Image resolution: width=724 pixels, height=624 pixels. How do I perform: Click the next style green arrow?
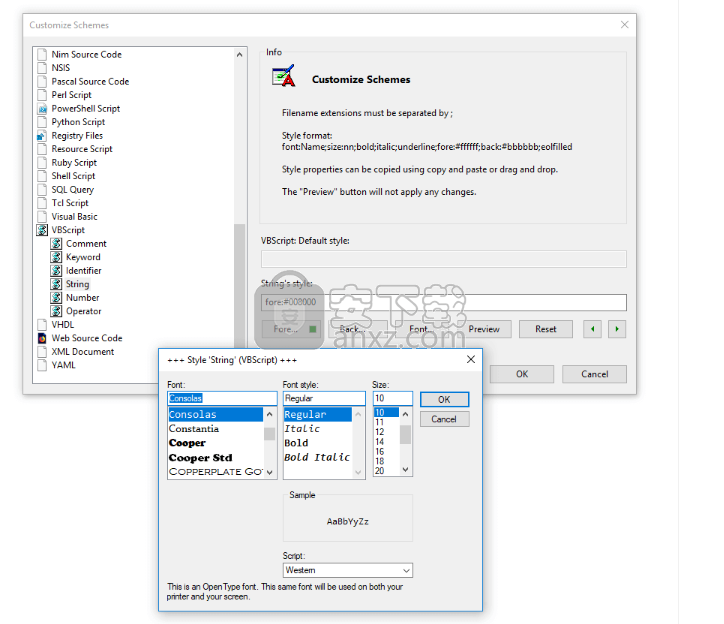coord(617,329)
